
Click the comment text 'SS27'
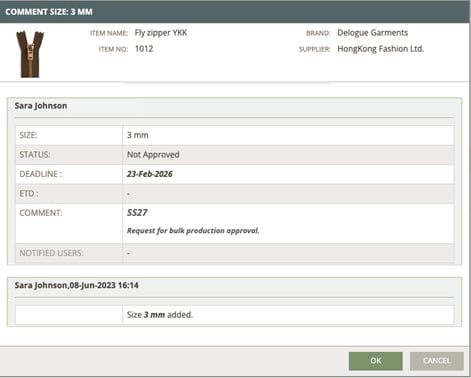click(x=137, y=213)
